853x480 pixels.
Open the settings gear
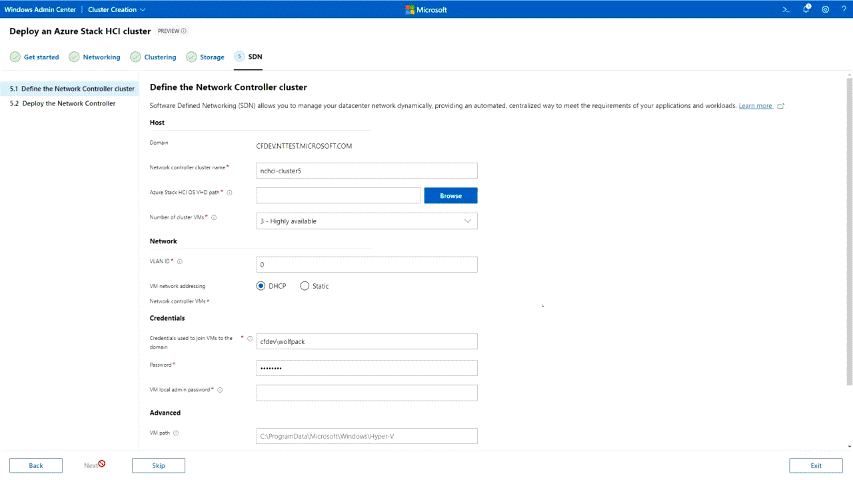[x=825, y=9]
